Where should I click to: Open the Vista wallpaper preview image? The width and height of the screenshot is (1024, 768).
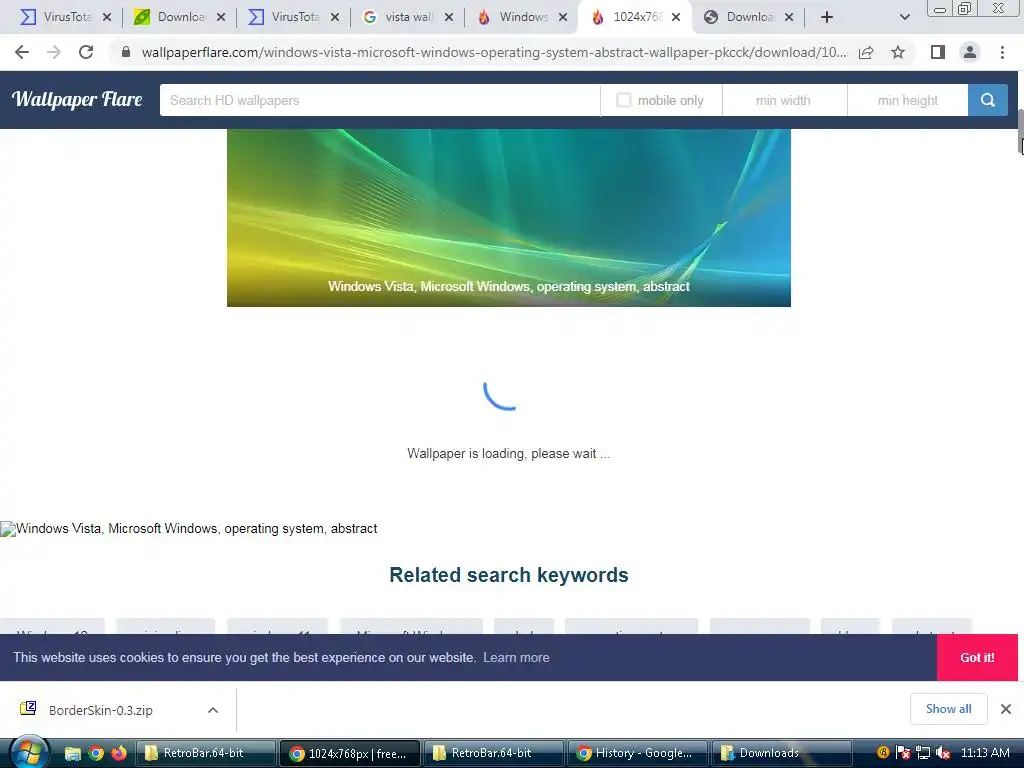509,217
